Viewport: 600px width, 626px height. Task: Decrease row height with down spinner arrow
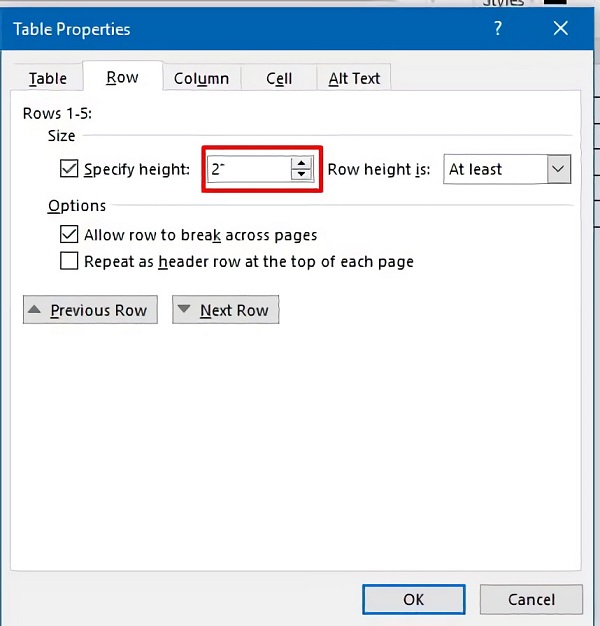click(301, 175)
